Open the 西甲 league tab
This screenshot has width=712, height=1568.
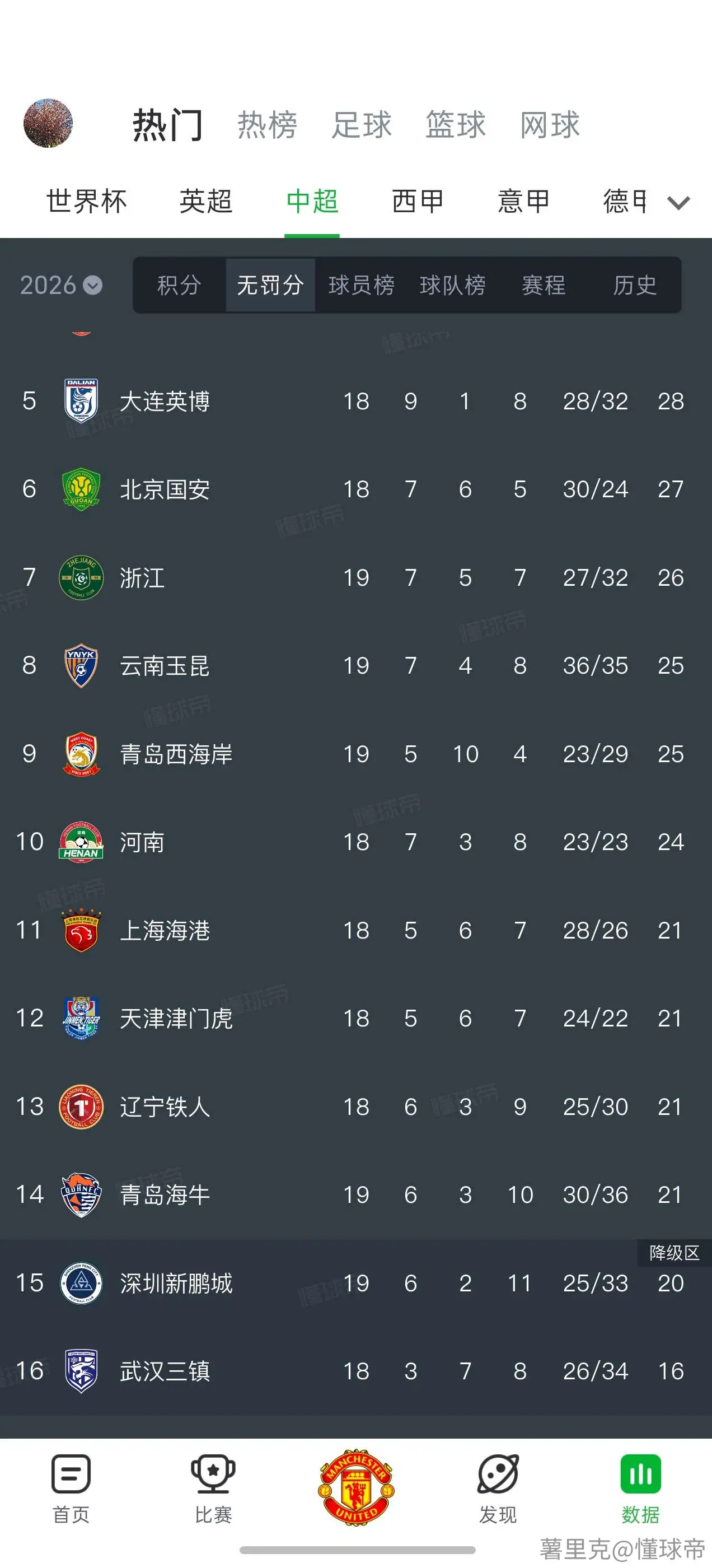click(x=418, y=202)
